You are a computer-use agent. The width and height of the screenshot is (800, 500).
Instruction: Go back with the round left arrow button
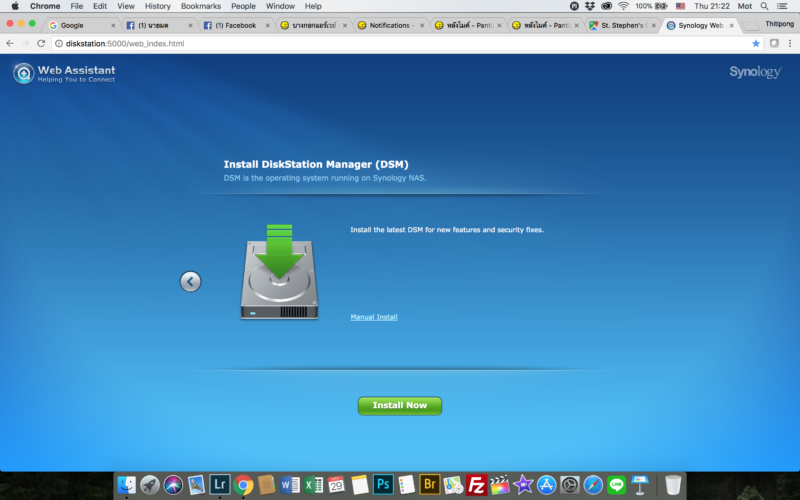point(190,282)
